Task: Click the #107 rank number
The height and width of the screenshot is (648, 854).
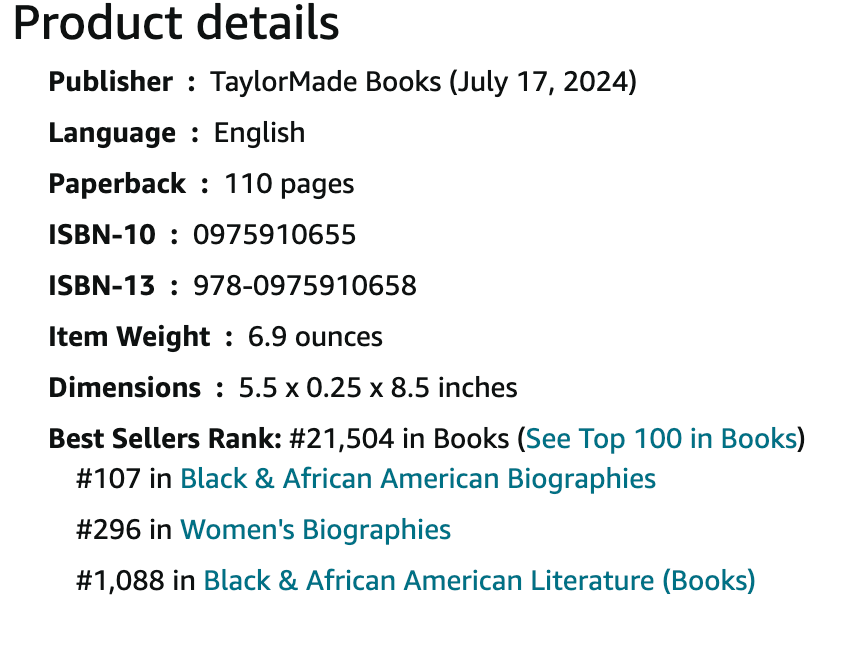Action: tap(108, 479)
